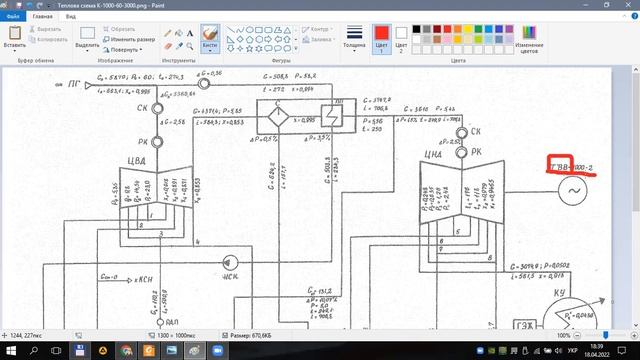640x360 pixels.
Task: Choose the diamond shape
Action: click(240, 40)
